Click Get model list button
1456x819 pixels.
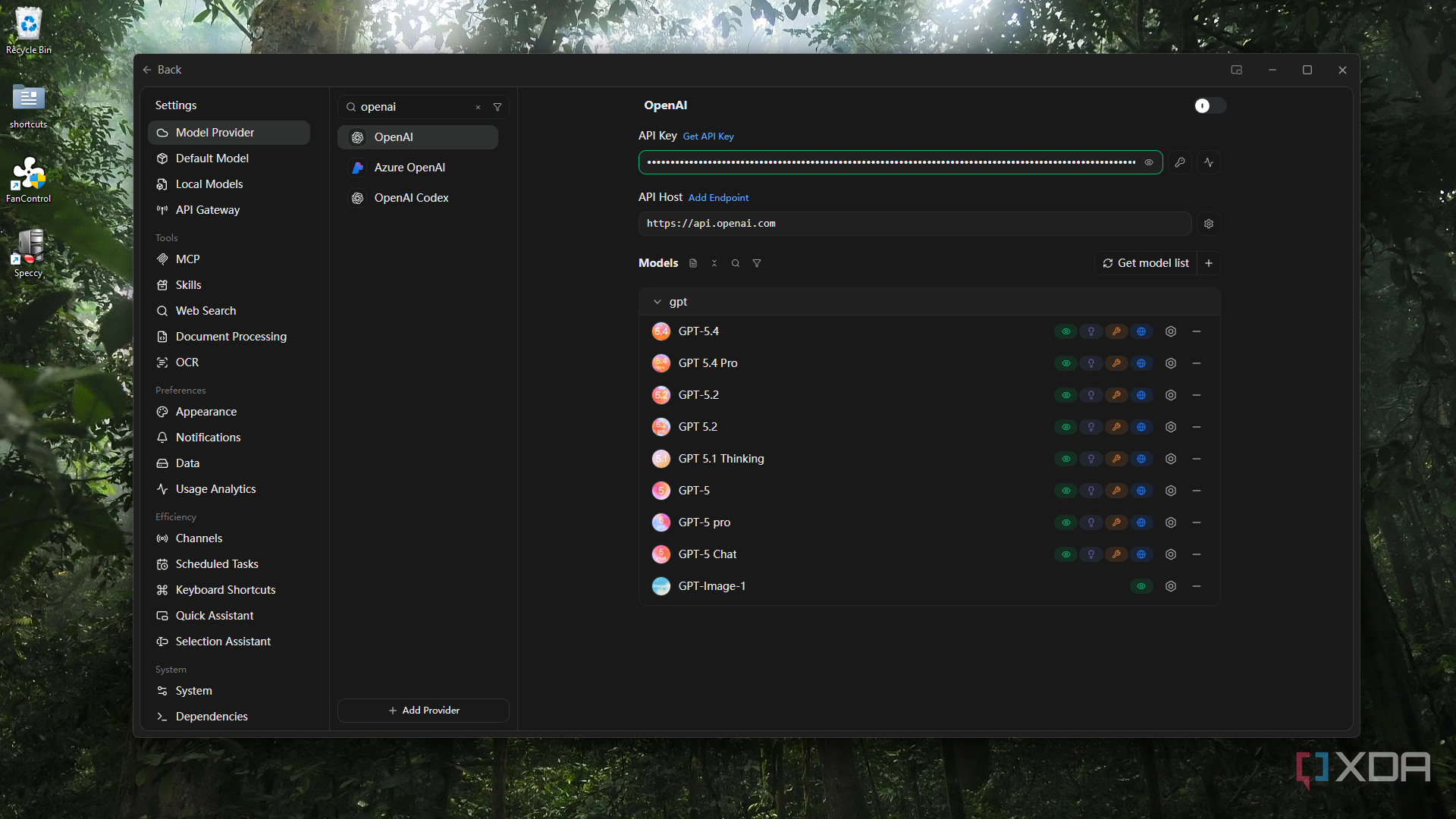tap(1146, 263)
